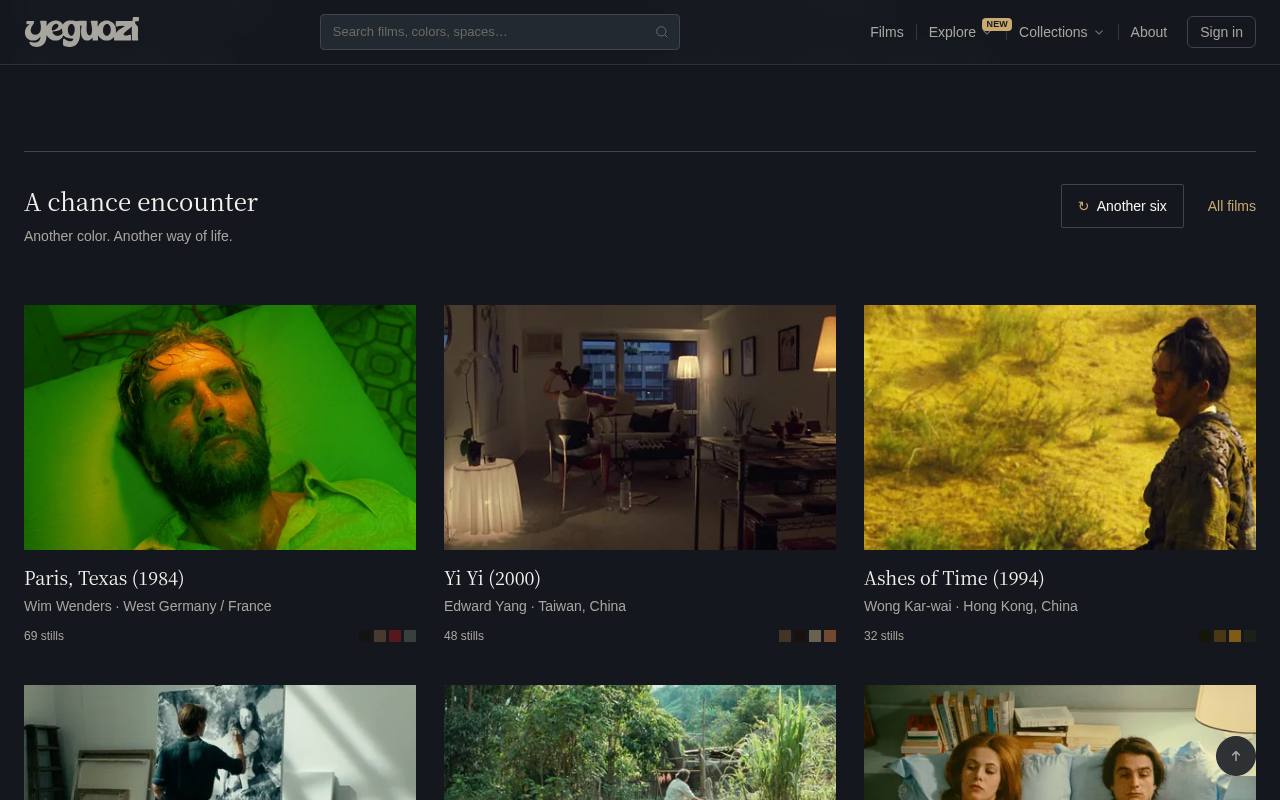The width and height of the screenshot is (1280, 800).
Task: Expand the Collections dropdown chevron
Action: [x=1099, y=32]
